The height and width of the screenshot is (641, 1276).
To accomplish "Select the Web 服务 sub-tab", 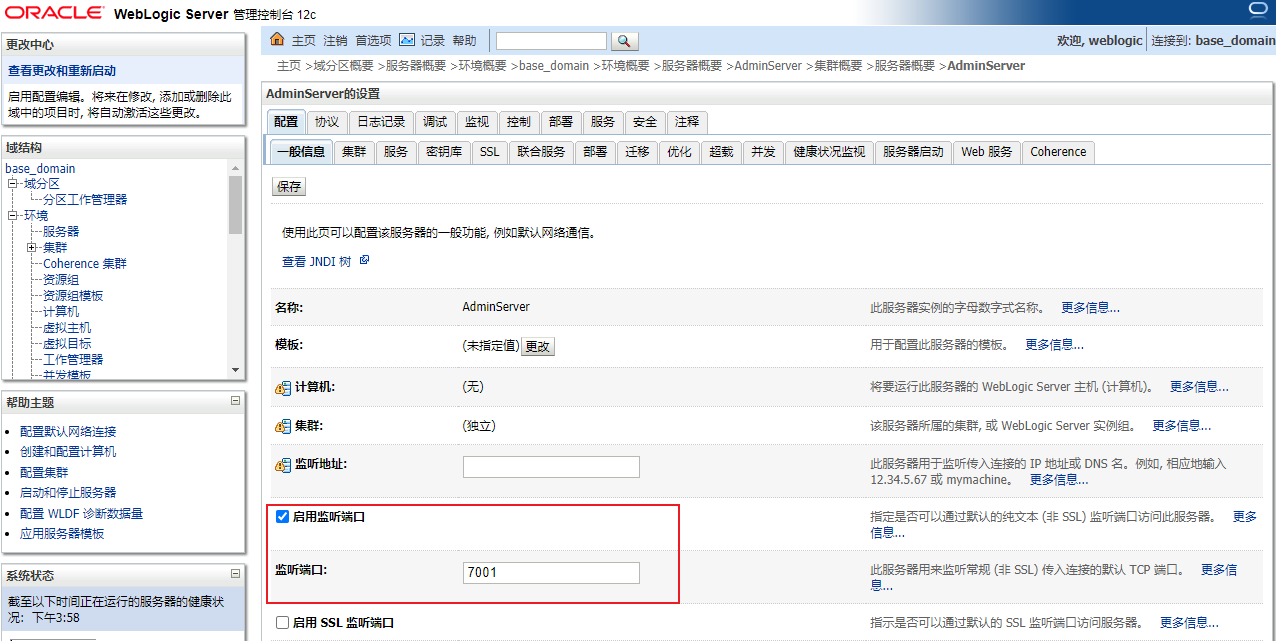I will 987,152.
